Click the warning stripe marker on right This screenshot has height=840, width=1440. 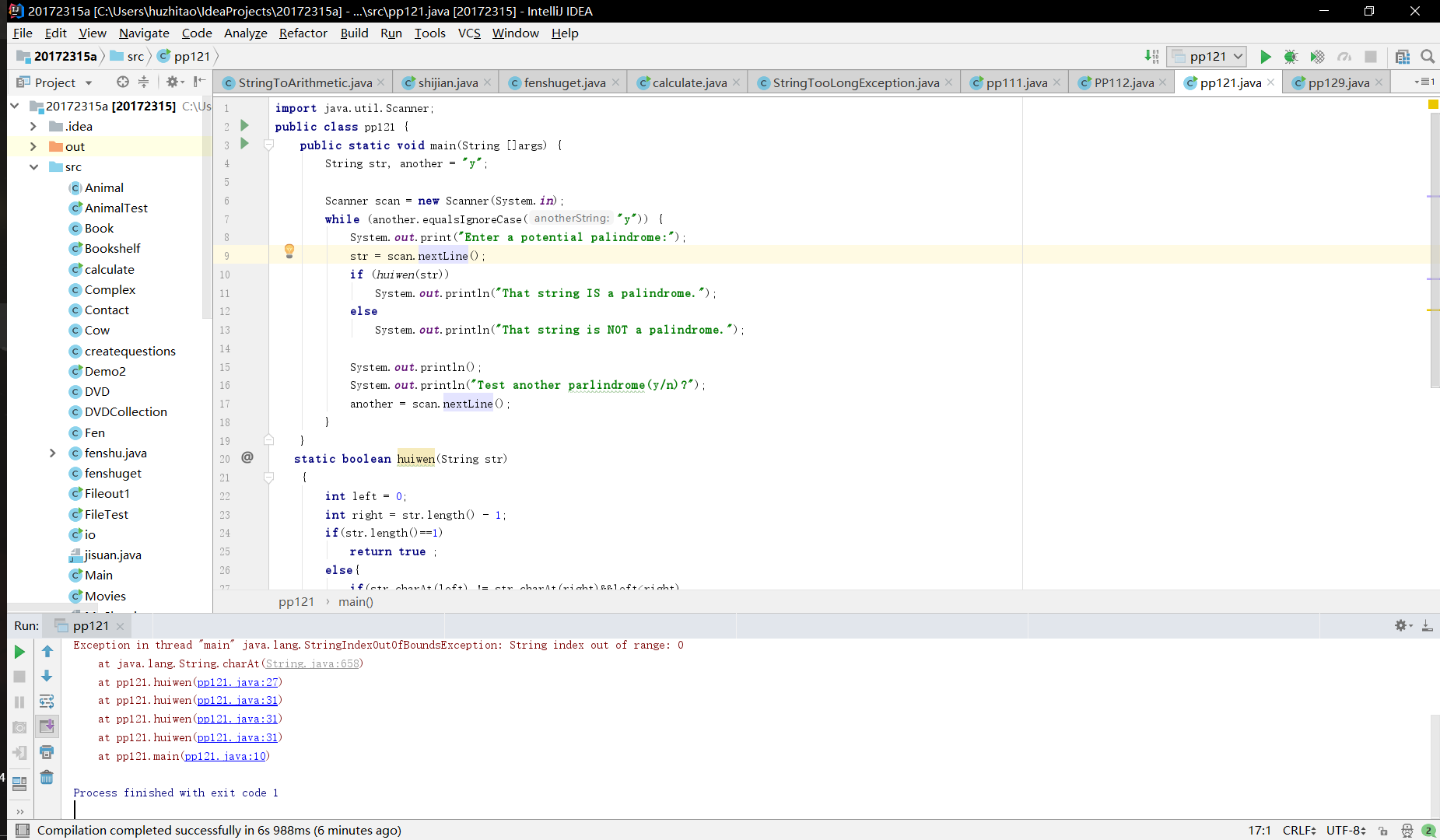point(1433,310)
